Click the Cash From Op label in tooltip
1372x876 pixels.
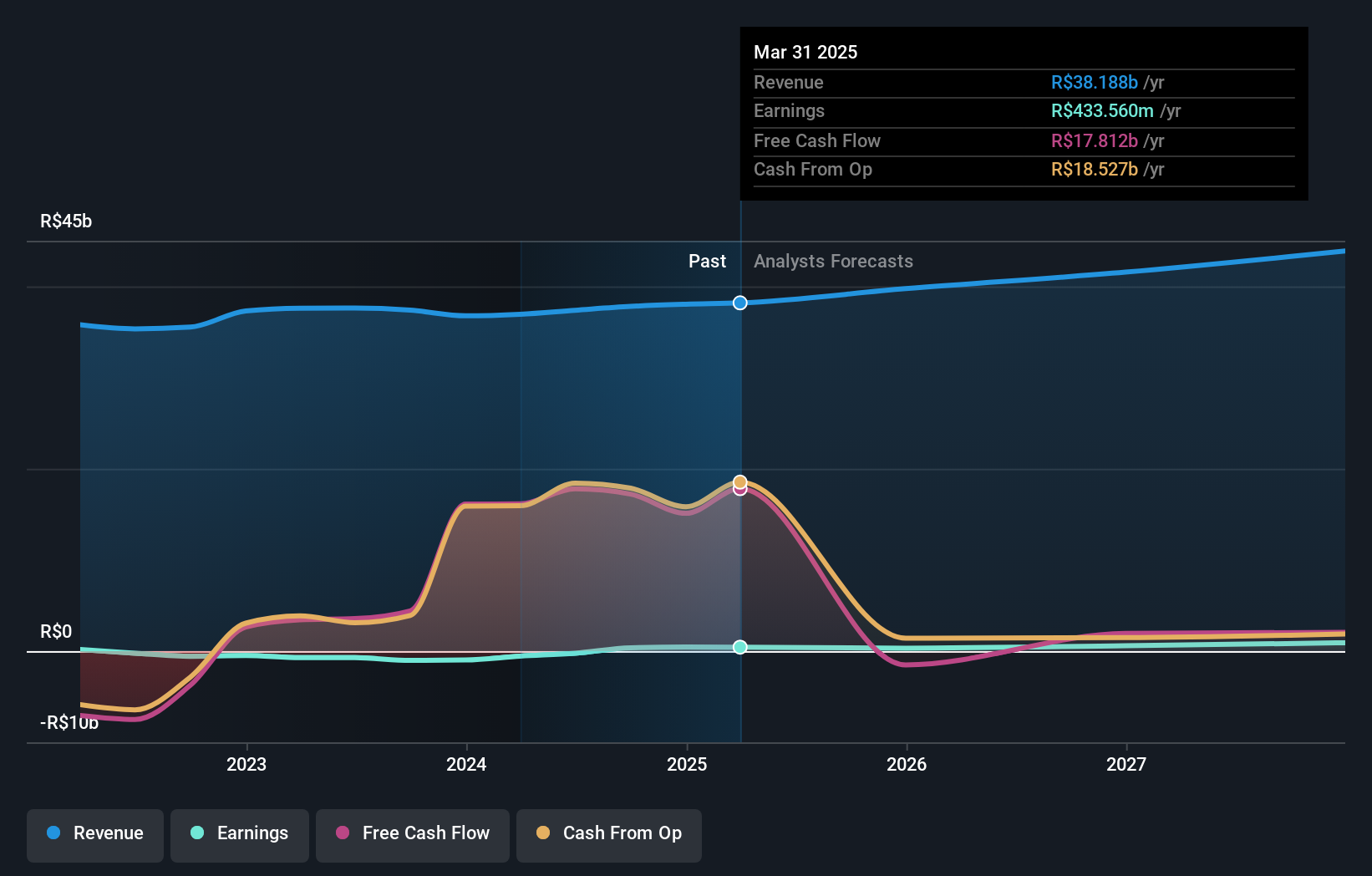[813, 170]
